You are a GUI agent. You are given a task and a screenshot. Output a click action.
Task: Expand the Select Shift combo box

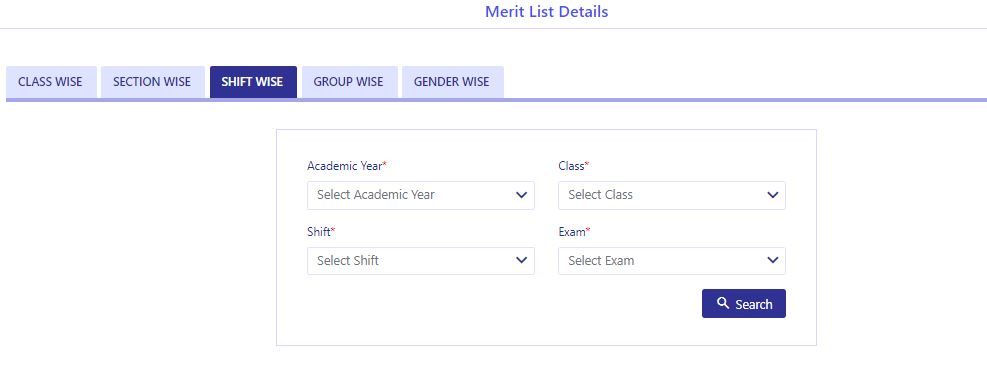(420, 261)
